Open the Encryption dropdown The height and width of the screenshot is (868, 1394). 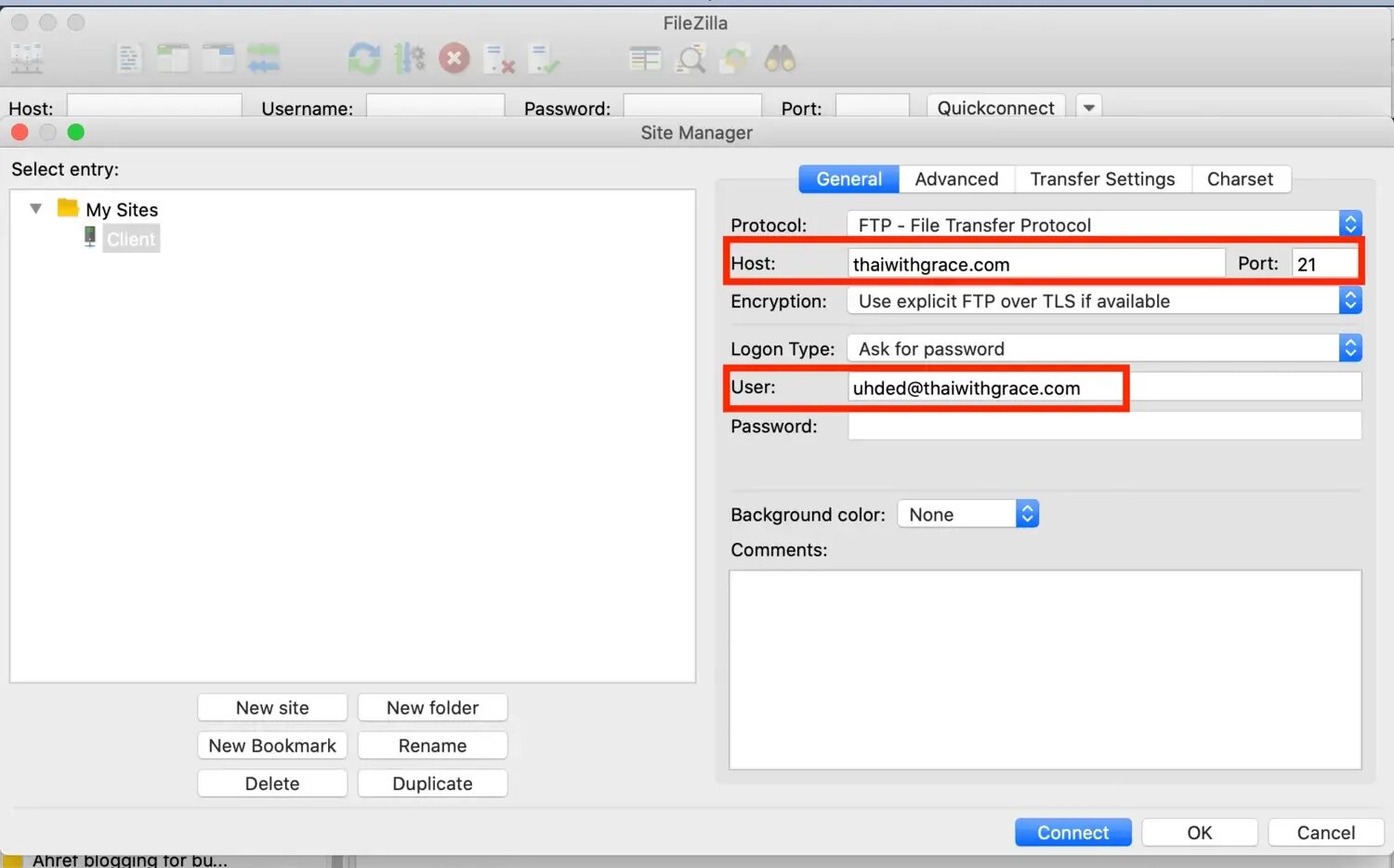(x=1350, y=300)
